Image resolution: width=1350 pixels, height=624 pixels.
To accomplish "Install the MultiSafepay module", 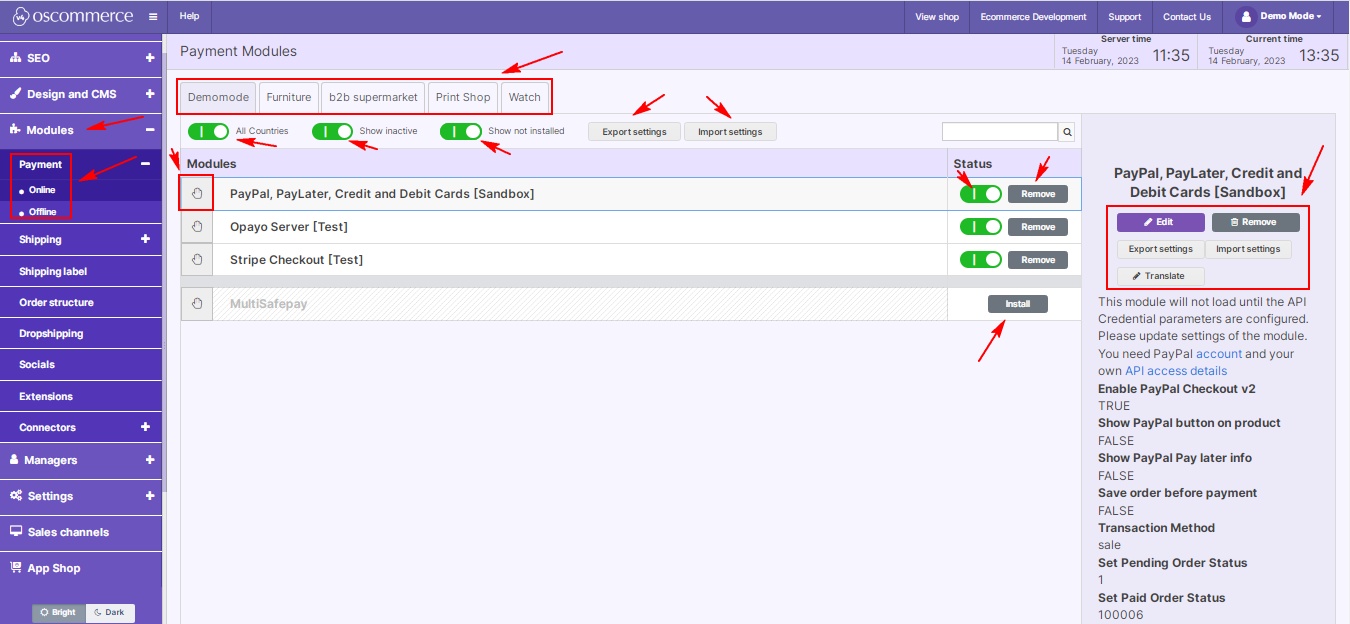I will click(1018, 304).
